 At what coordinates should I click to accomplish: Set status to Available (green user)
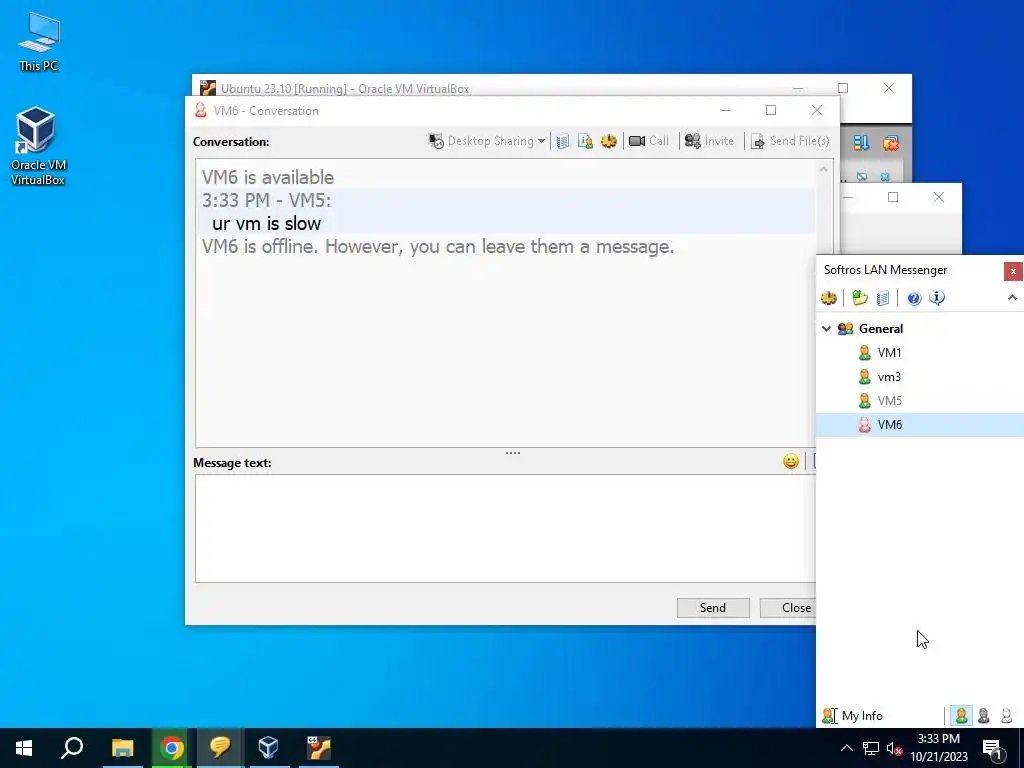click(x=961, y=716)
